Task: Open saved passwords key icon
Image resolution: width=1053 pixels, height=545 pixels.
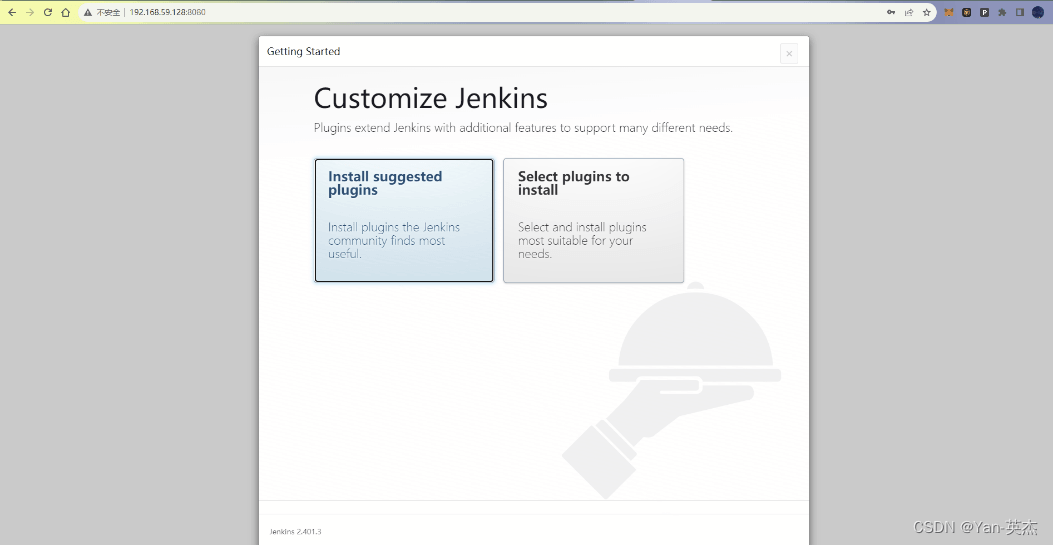Action: click(x=891, y=12)
